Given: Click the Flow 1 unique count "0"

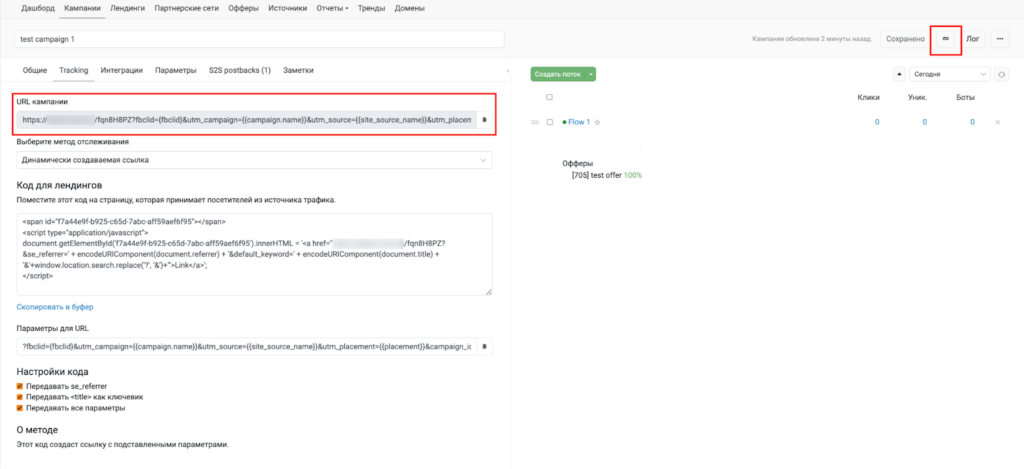Looking at the screenshot, I should pyautogui.click(x=925, y=122).
